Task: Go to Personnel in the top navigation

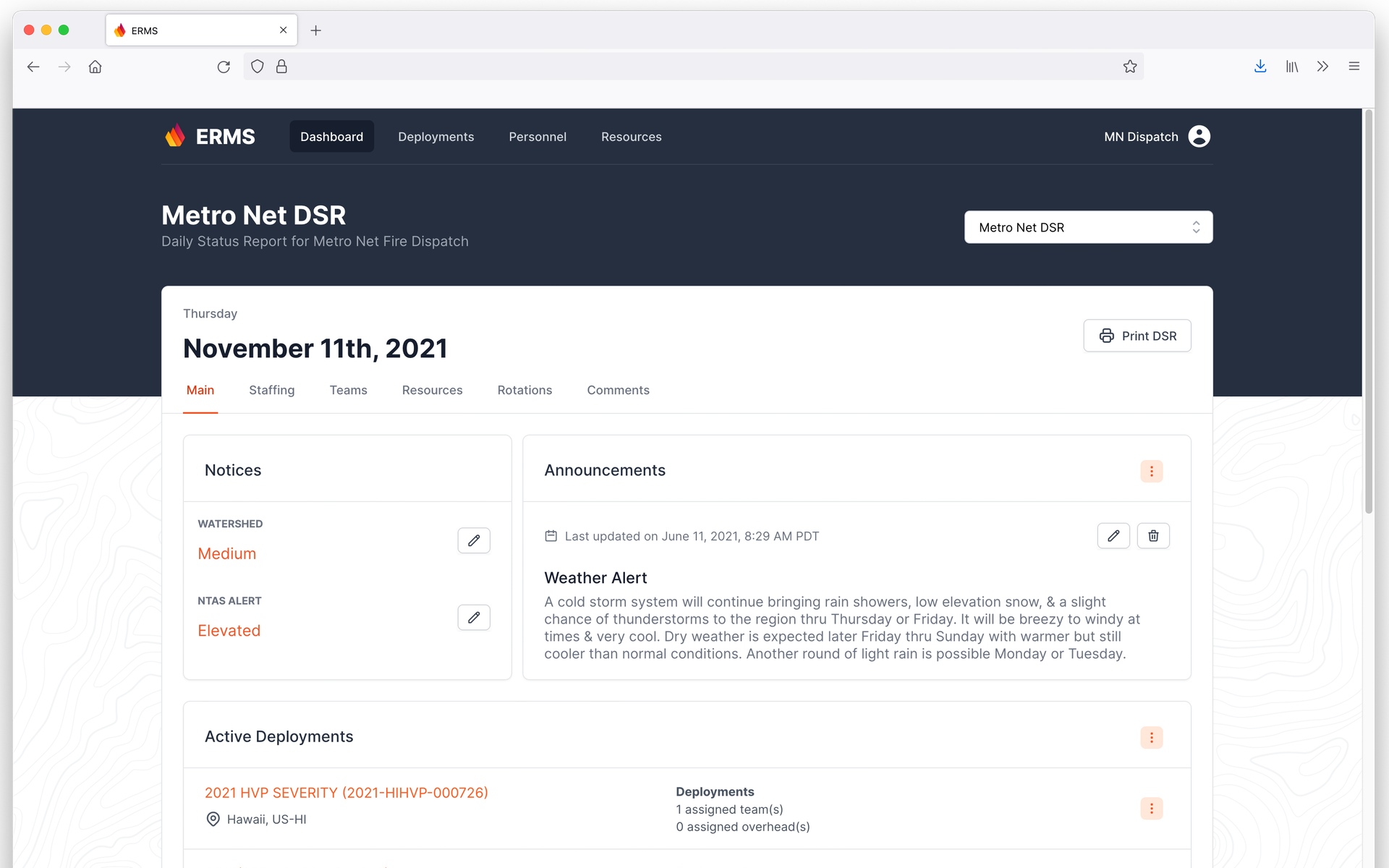Action: 538,137
